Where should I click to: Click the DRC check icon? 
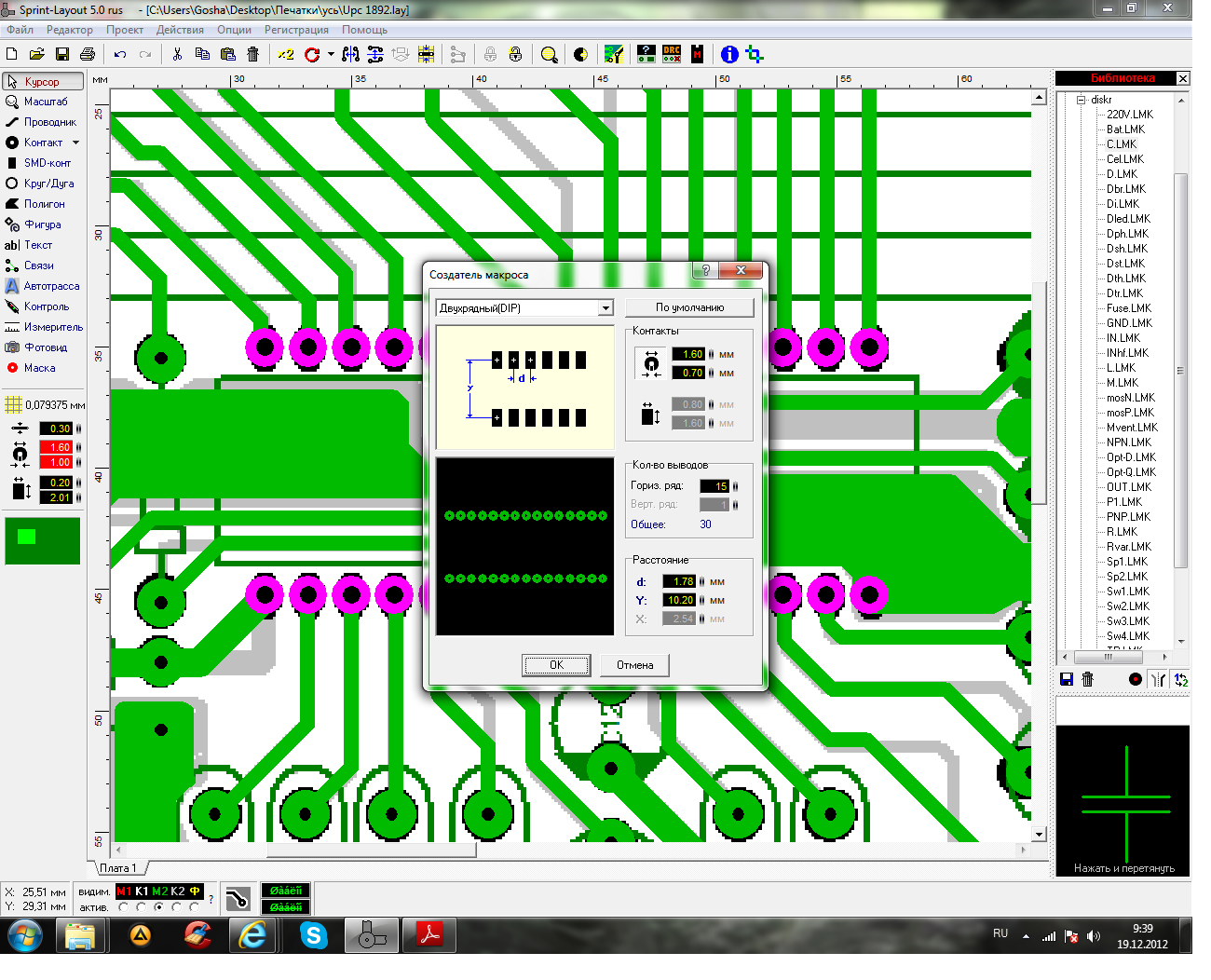672,55
